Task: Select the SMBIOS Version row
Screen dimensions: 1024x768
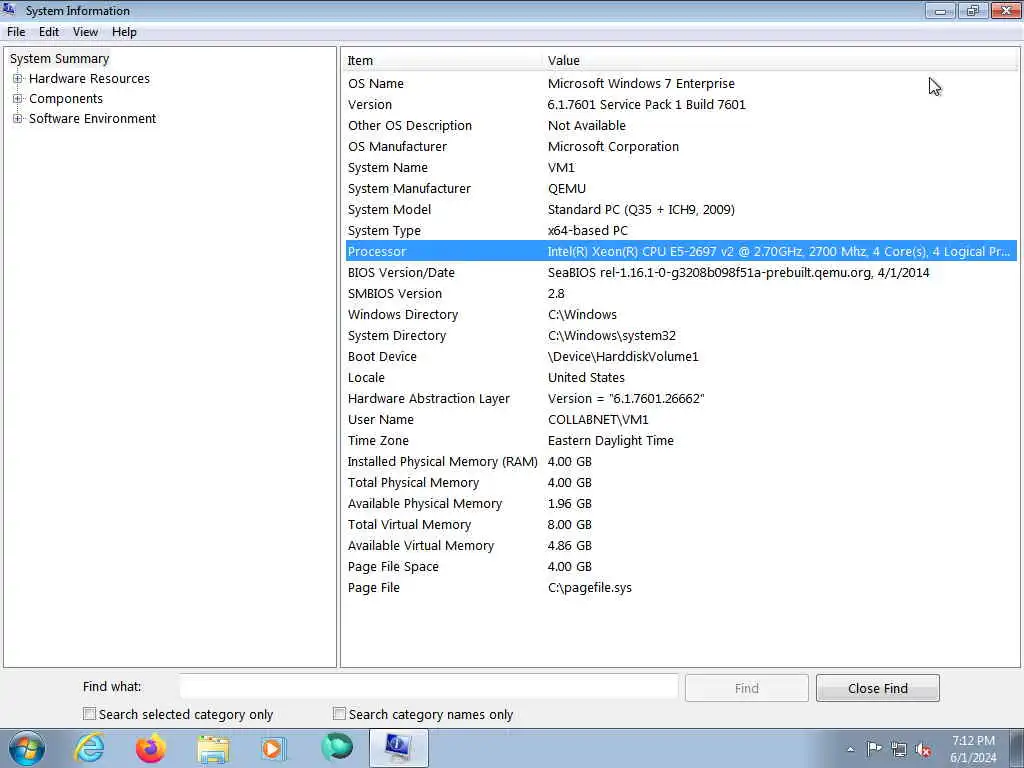Action: click(681, 293)
